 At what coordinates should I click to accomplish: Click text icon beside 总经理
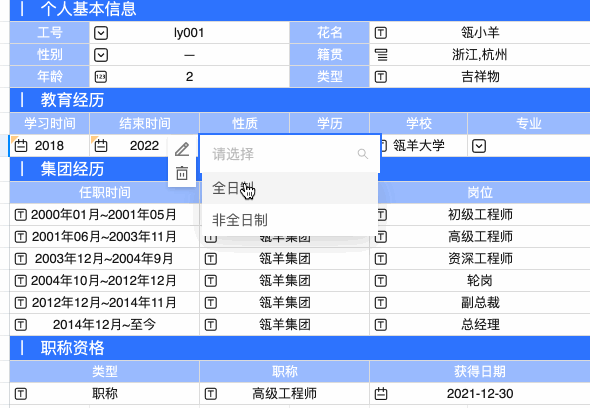click(381, 324)
